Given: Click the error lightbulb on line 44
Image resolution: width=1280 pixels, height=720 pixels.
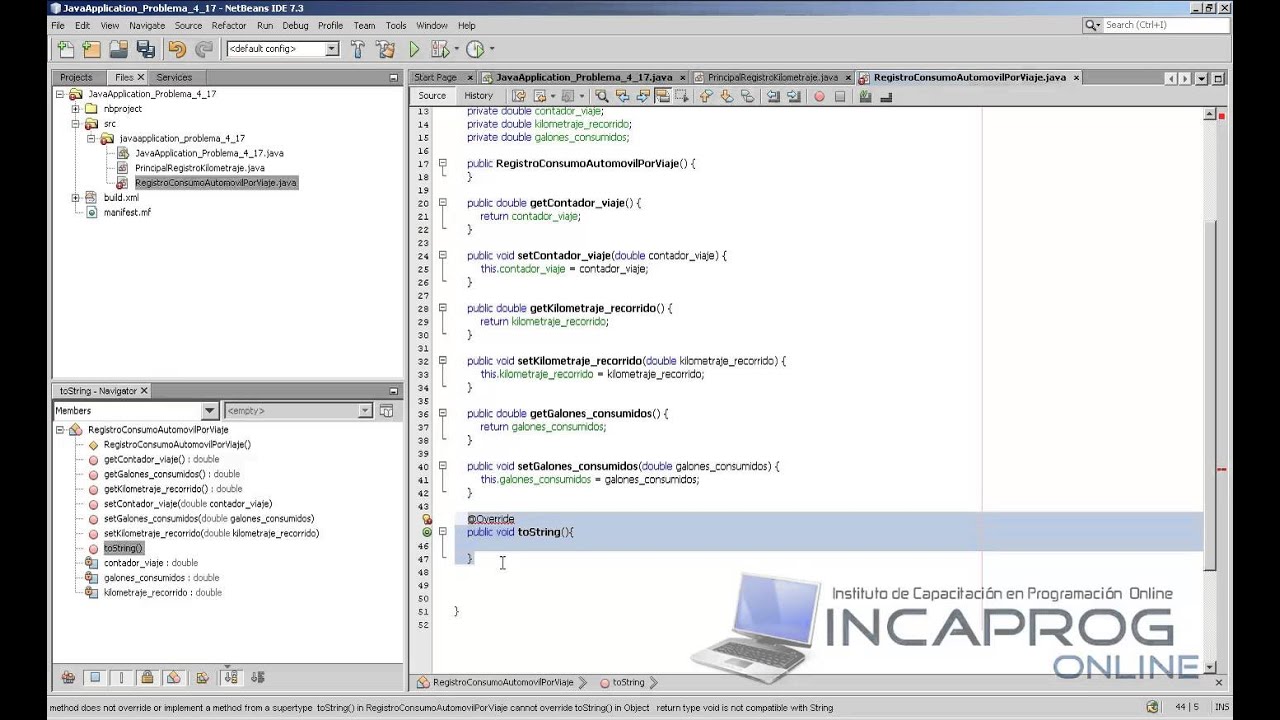Looking at the screenshot, I should pos(427,519).
